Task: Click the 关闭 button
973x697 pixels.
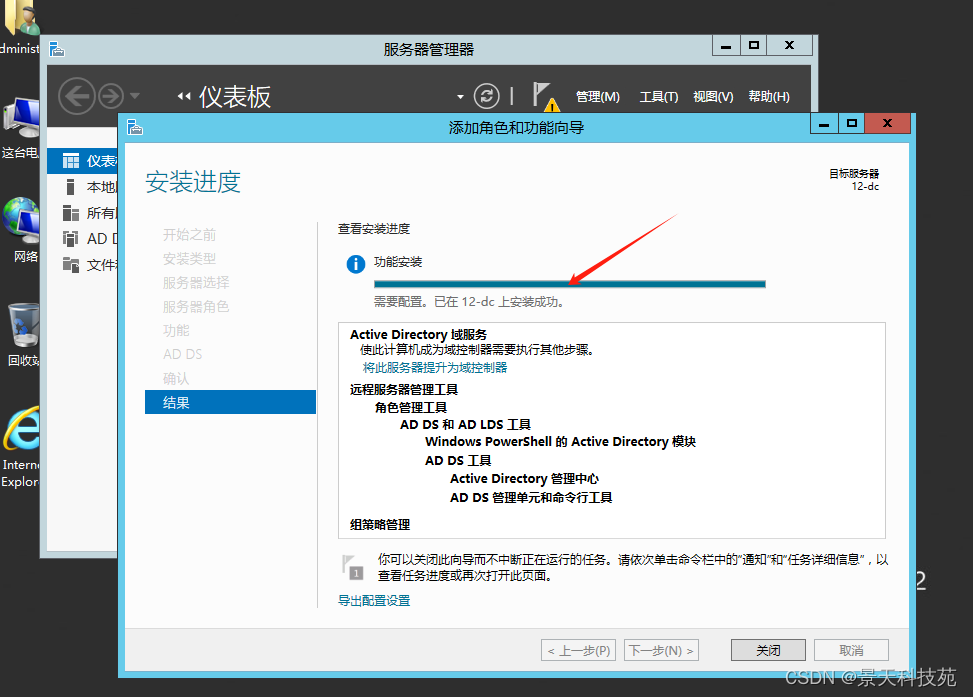Action: [768, 650]
